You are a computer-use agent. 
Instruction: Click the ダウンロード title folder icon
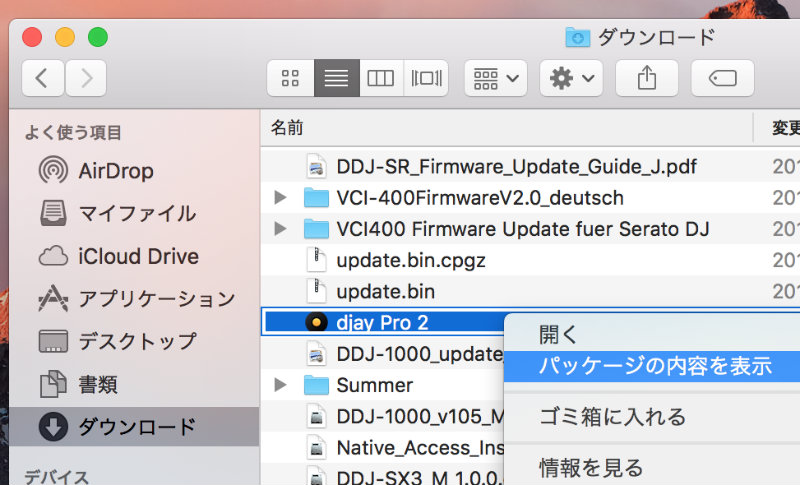(578, 37)
